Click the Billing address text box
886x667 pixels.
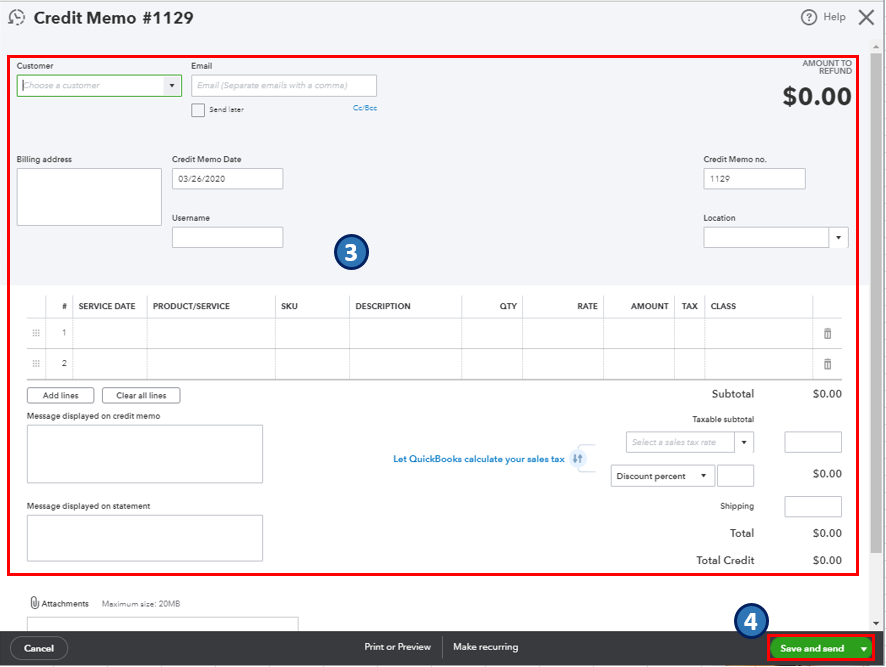(x=89, y=197)
